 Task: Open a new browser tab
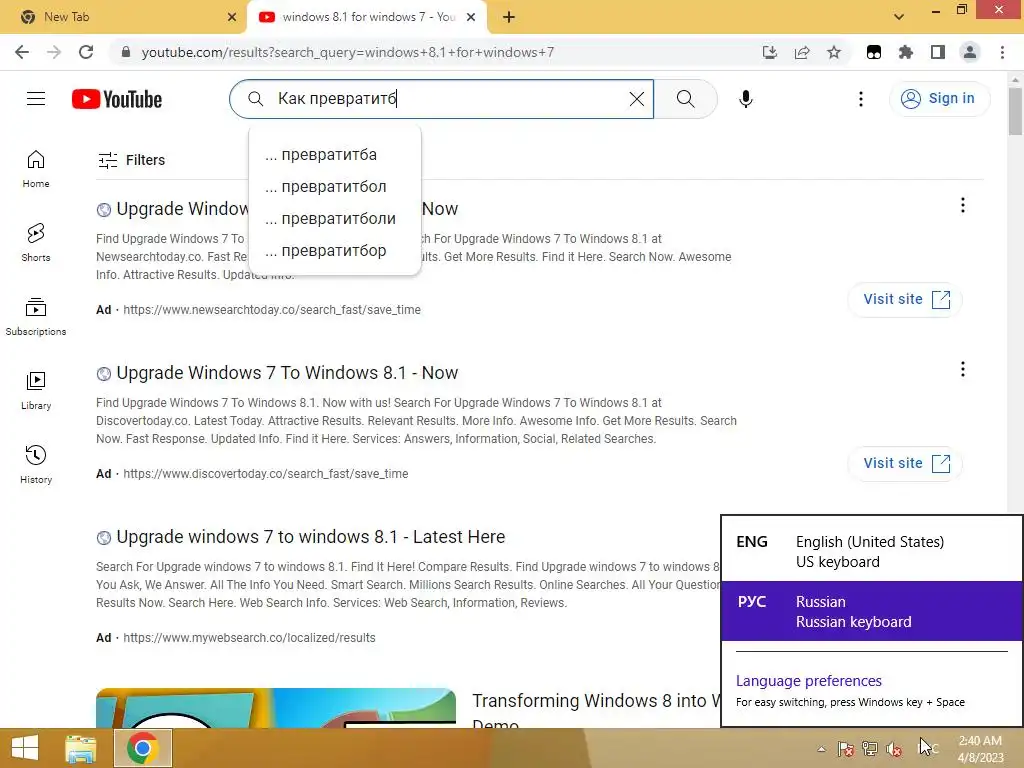click(509, 17)
